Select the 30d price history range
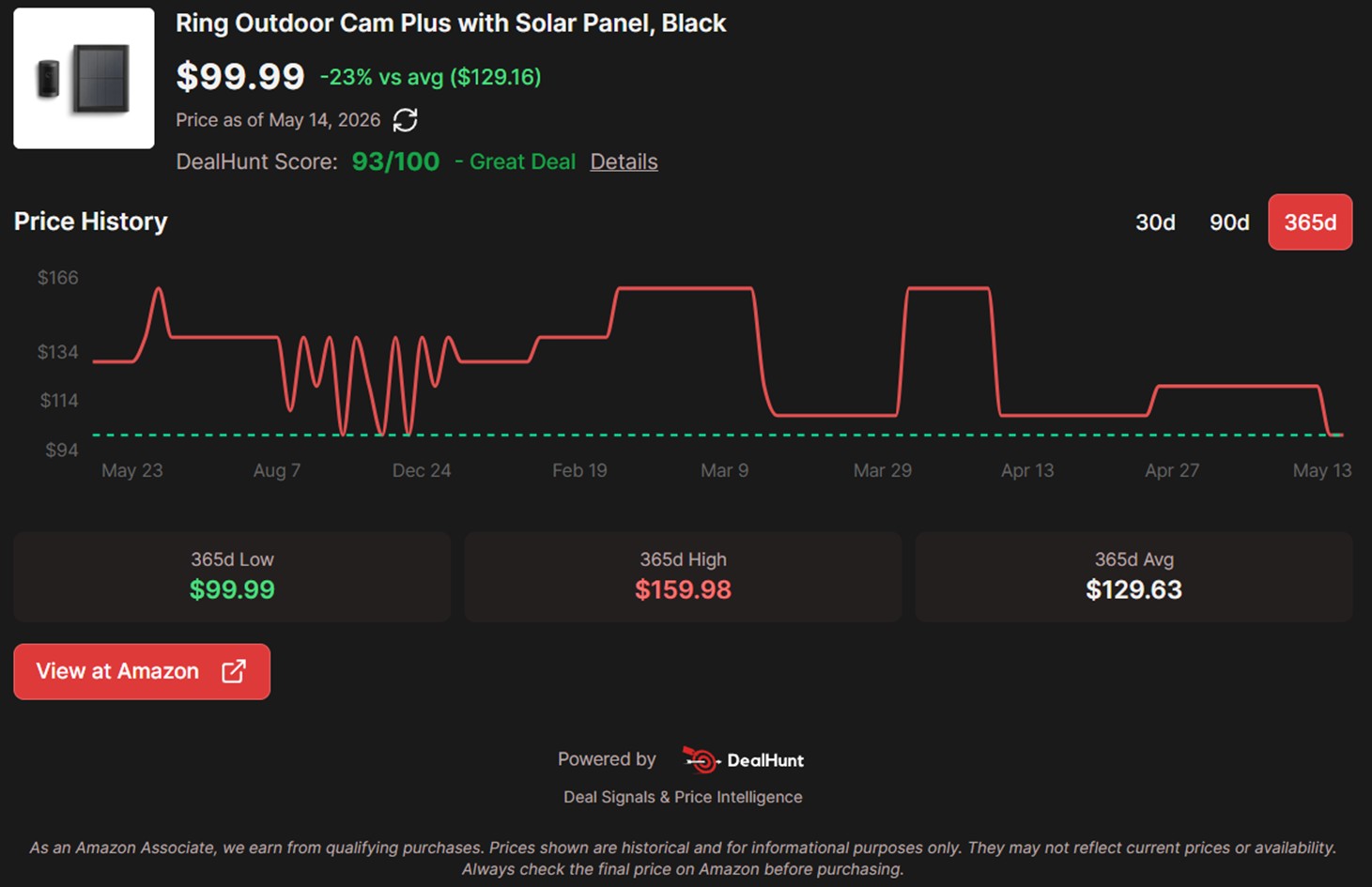This screenshot has height=887, width=1372. tap(1155, 222)
